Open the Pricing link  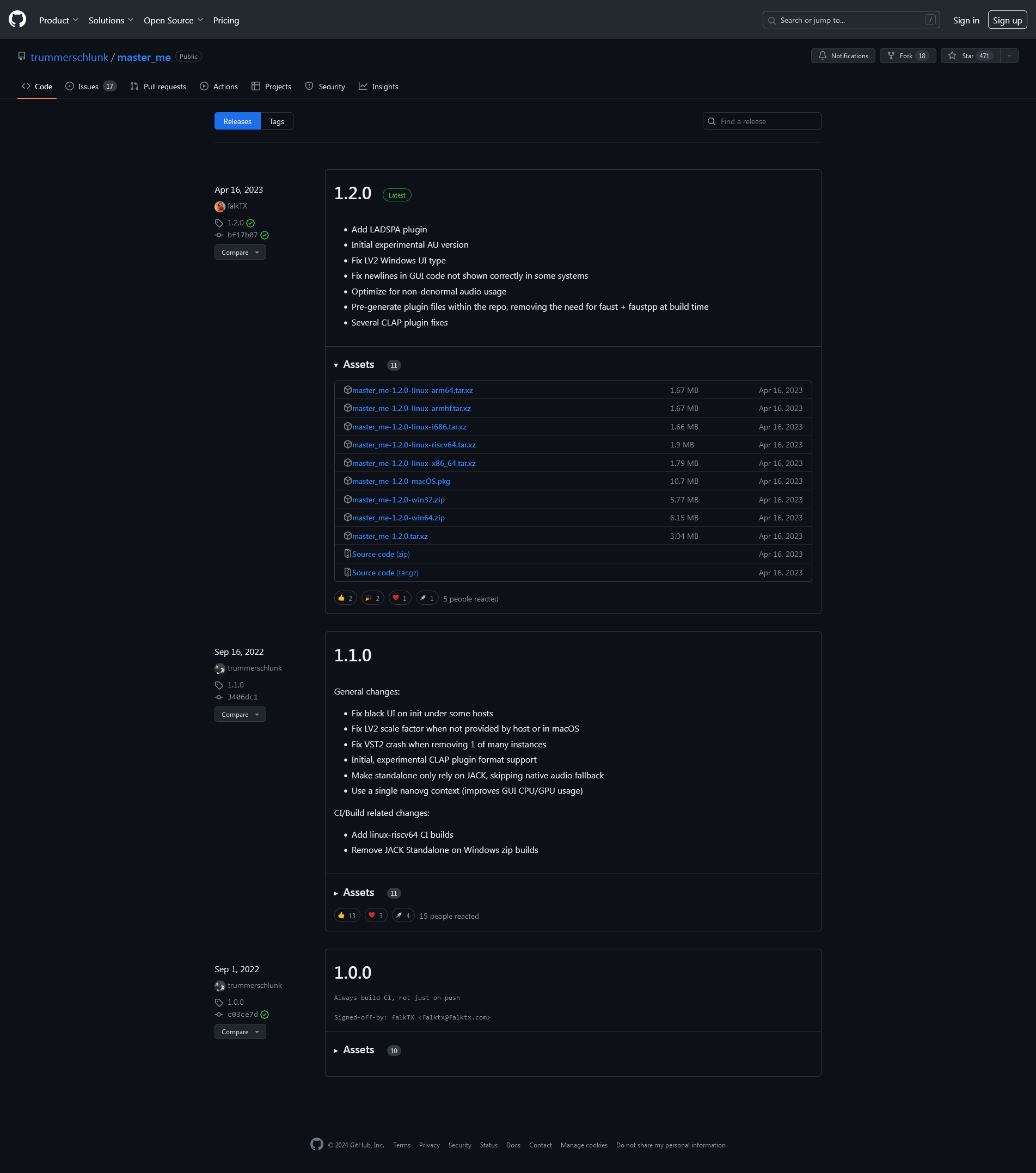pyautogui.click(x=226, y=20)
